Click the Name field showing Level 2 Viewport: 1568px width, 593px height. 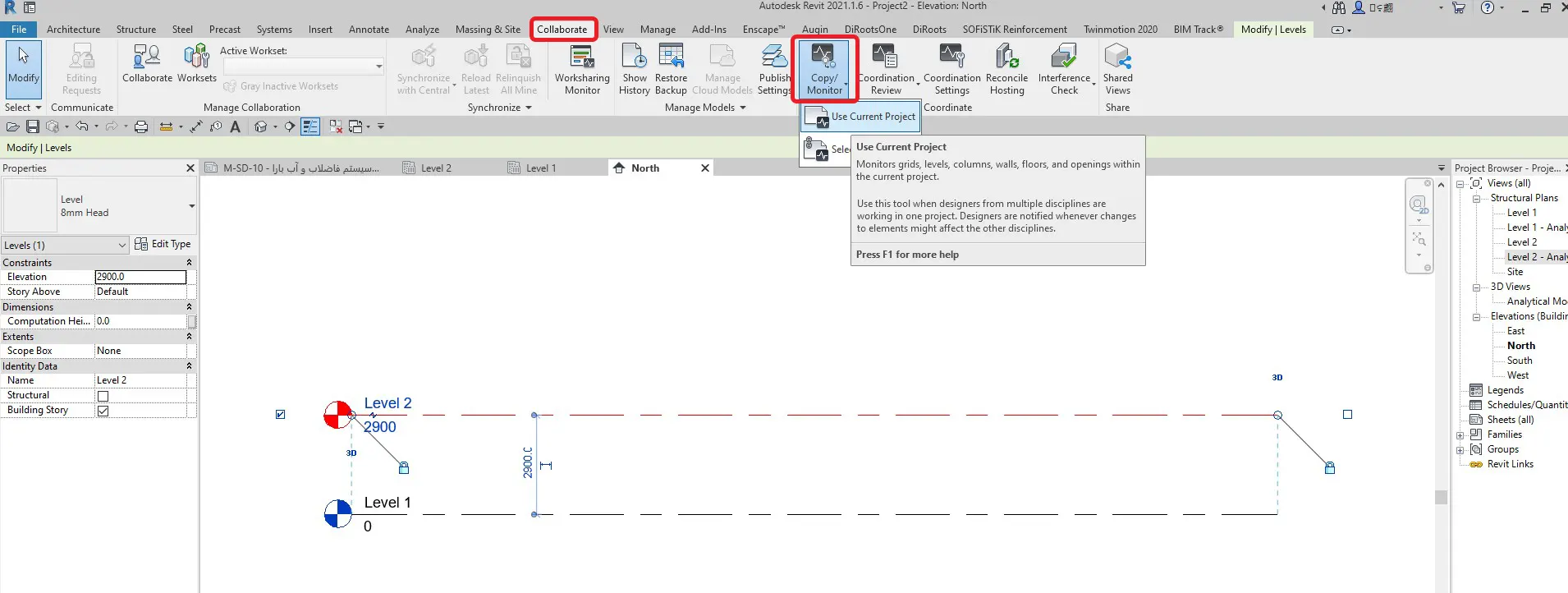pyautogui.click(x=140, y=380)
